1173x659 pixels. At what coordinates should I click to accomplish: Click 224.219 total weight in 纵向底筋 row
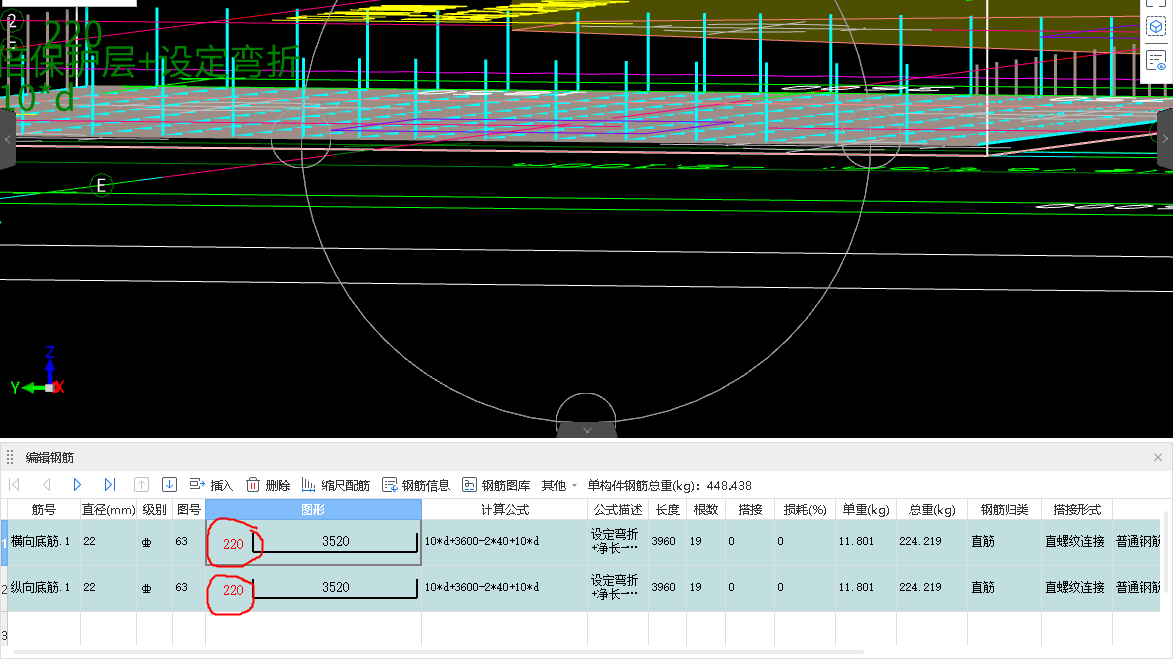coord(920,587)
